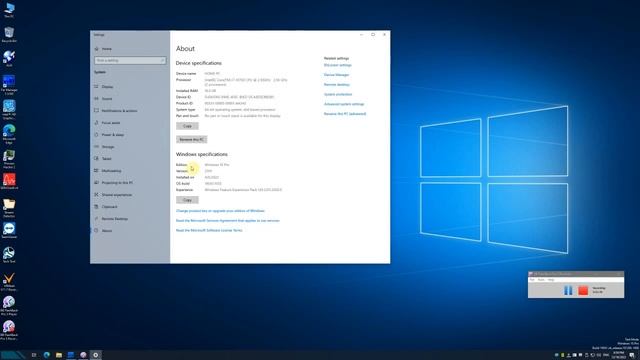640x360 pixels.
Task: Stop the screen recording with red button
Action: [x=583, y=290]
